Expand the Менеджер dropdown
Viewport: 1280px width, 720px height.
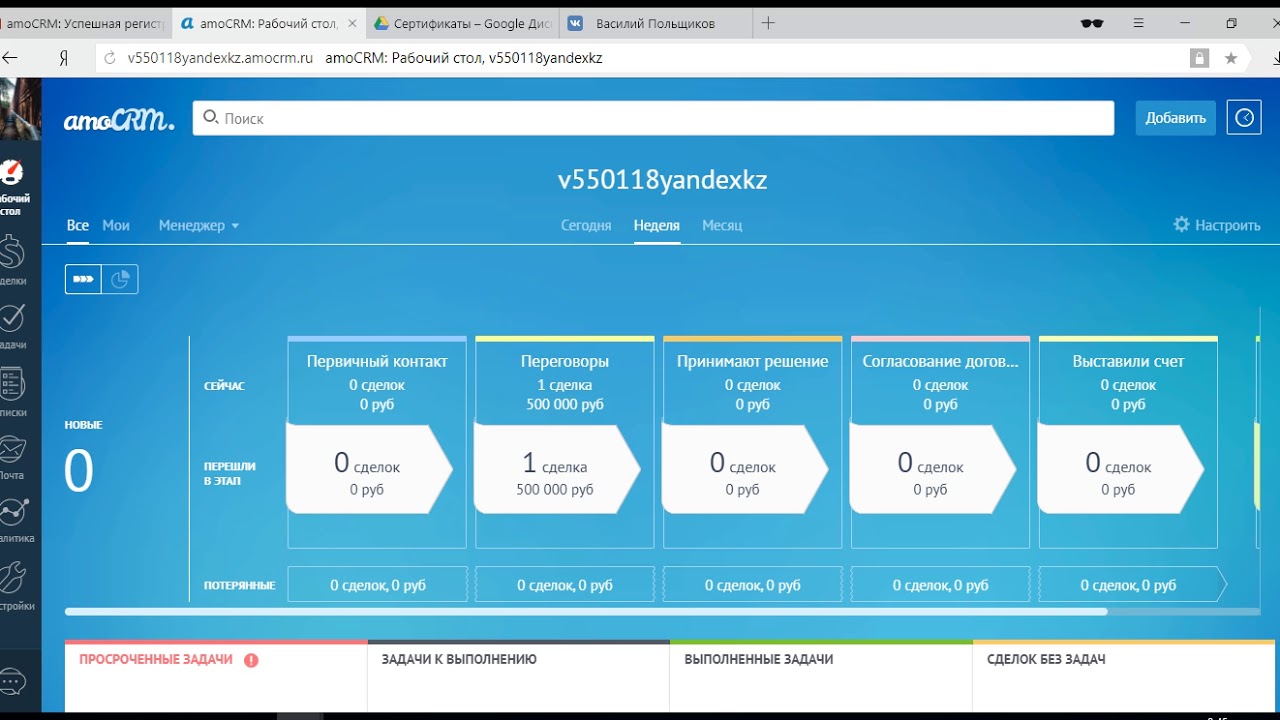[199, 225]
